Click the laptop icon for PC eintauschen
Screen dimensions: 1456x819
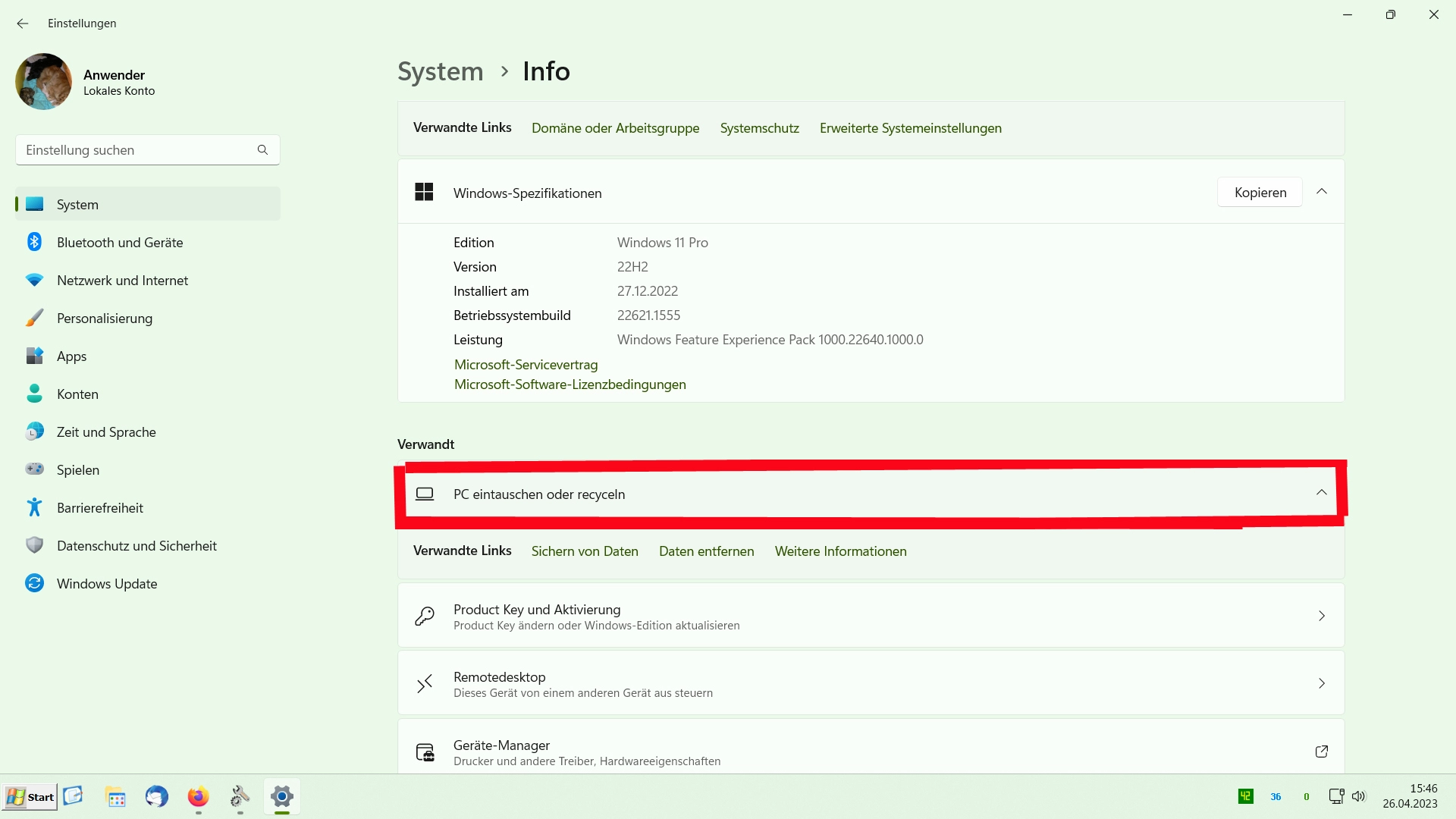(425, 494)
